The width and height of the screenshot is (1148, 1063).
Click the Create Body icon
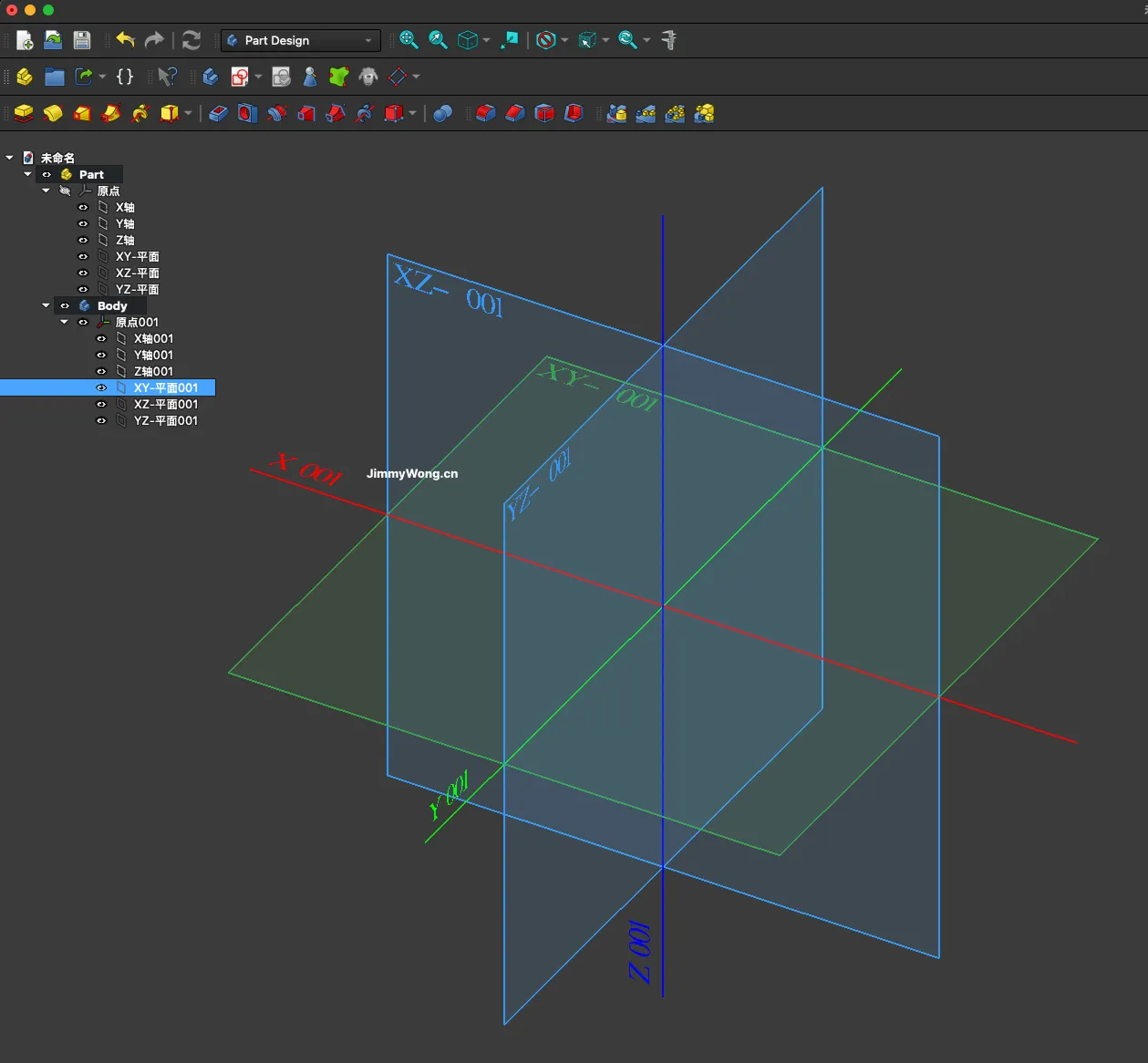pos(211,77)
